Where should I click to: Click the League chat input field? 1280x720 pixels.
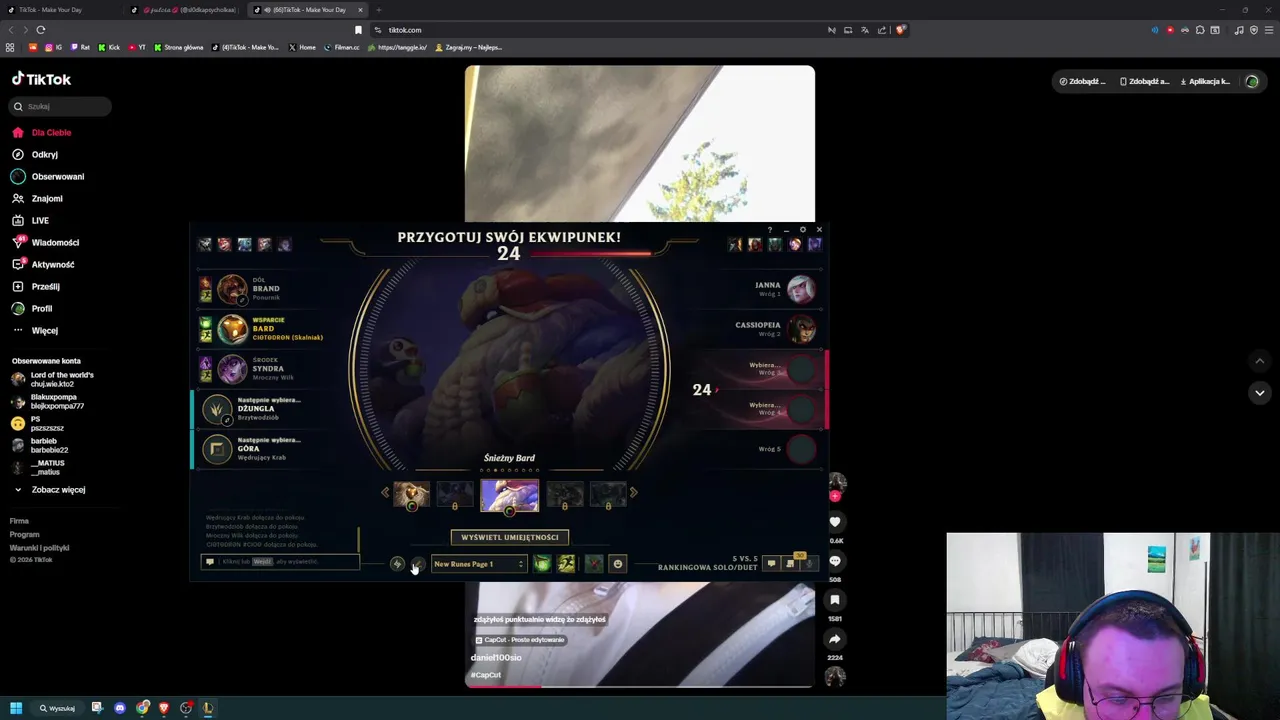280,562
